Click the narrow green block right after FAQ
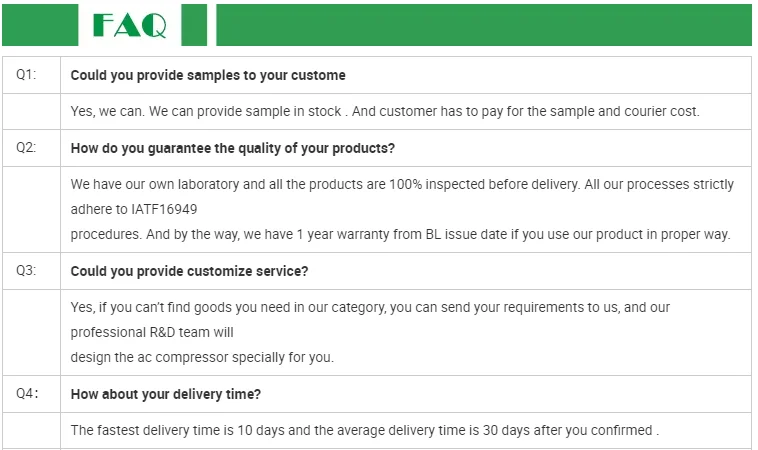The width and height of the screenshot is (758, 450). [195, 25]
